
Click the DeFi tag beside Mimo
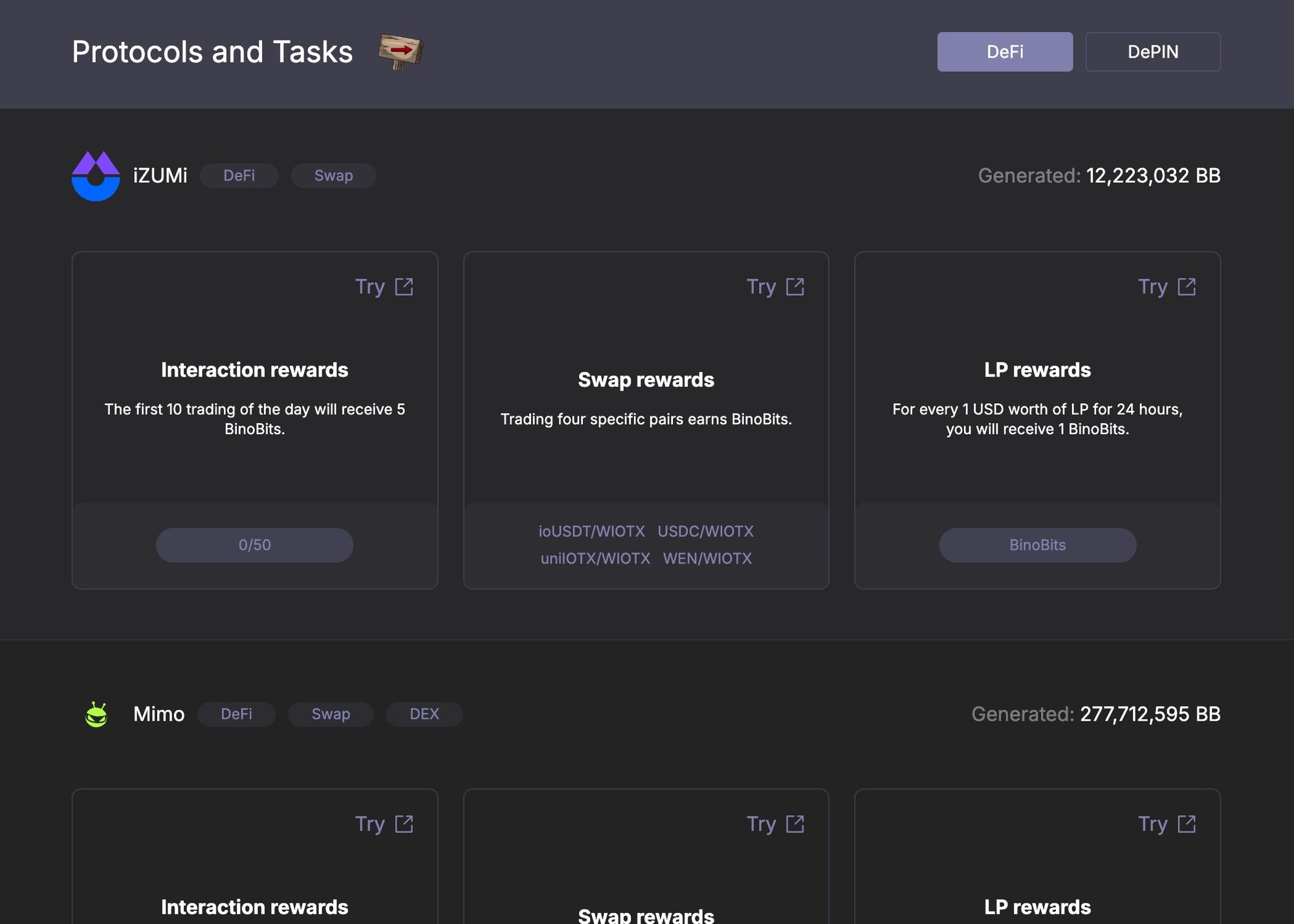pyautogui.click(x=236, y=714)
